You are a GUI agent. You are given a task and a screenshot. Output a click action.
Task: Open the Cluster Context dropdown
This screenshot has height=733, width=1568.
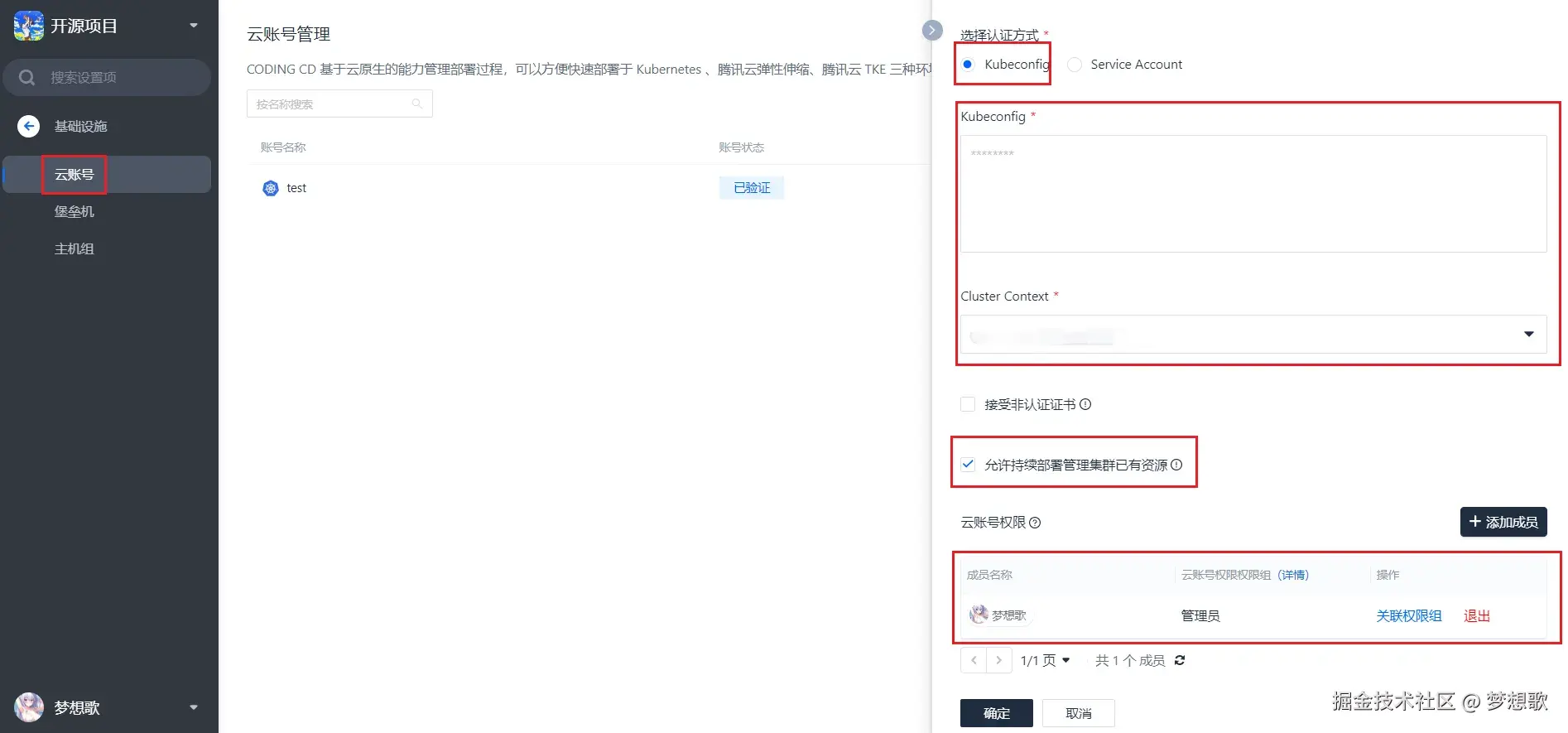pos(1253,334)
